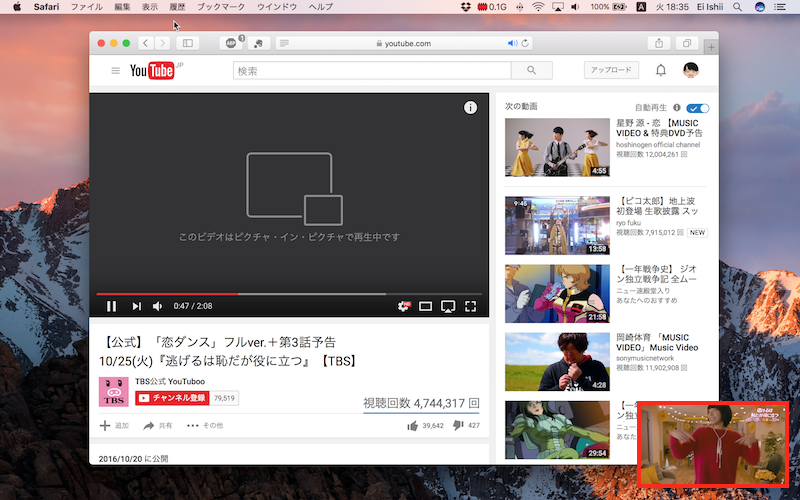
Task: Toggle Safari sidebar visibility
Action: tap(187, 43)
